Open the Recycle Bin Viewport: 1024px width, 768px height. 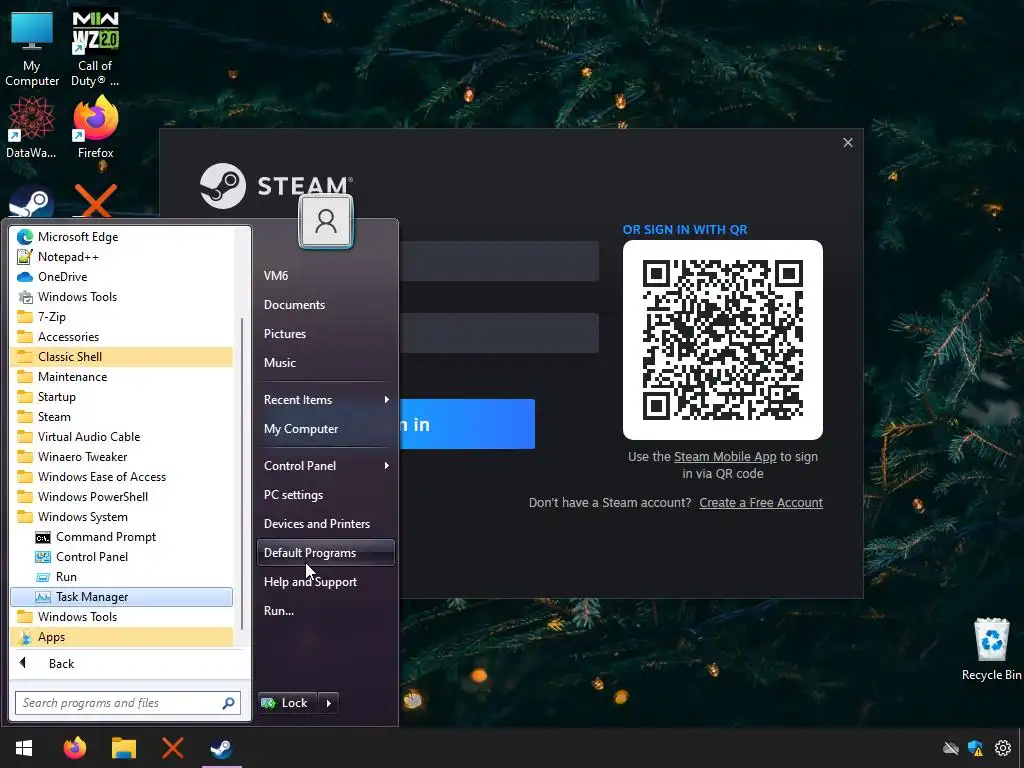[991, 650]
